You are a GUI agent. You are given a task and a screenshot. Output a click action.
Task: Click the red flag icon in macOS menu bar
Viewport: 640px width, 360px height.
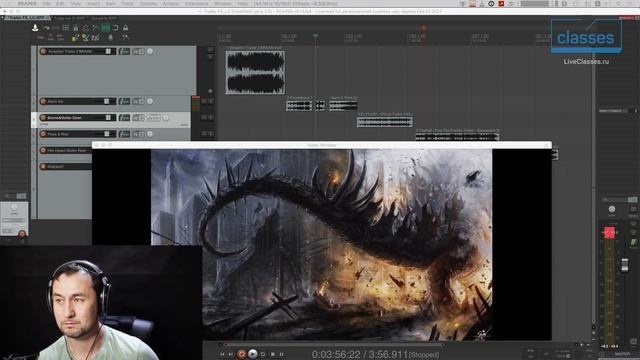501,4
